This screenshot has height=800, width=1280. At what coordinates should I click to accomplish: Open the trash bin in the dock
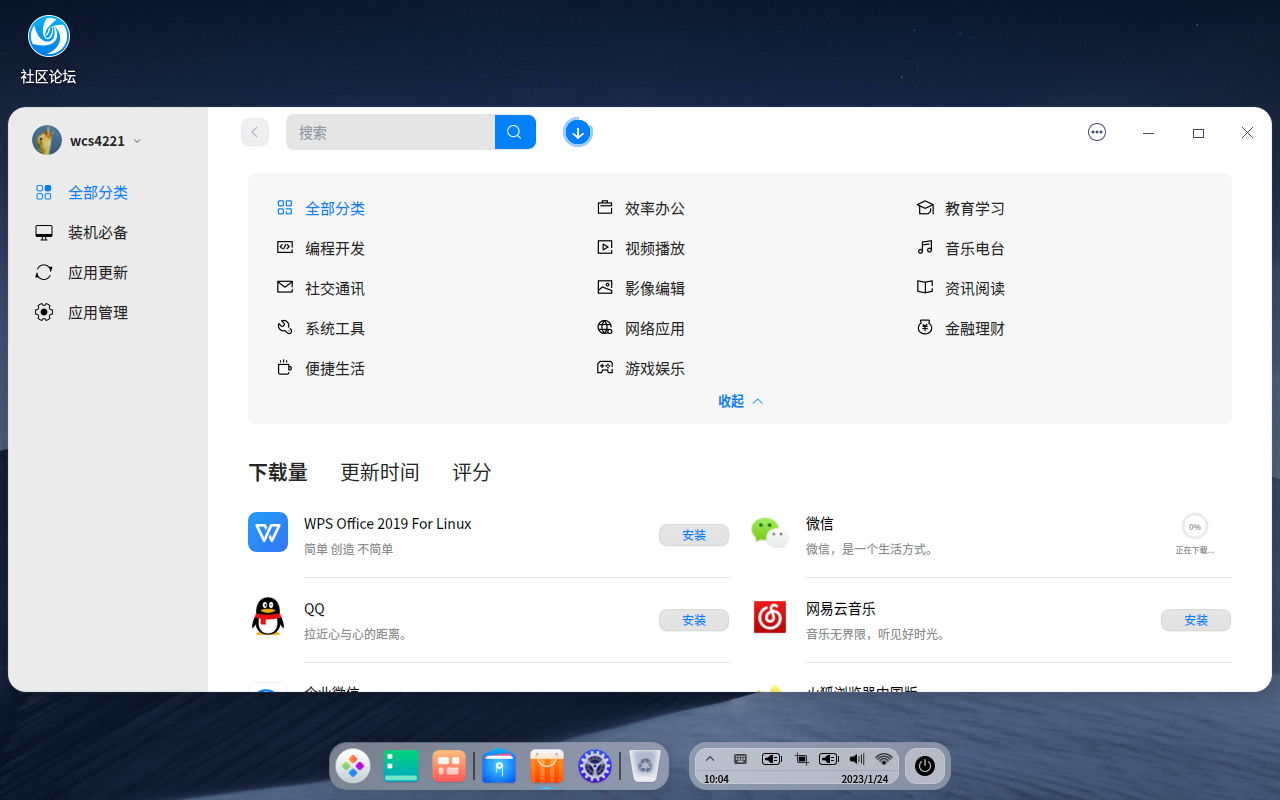(x=644, y=766)
